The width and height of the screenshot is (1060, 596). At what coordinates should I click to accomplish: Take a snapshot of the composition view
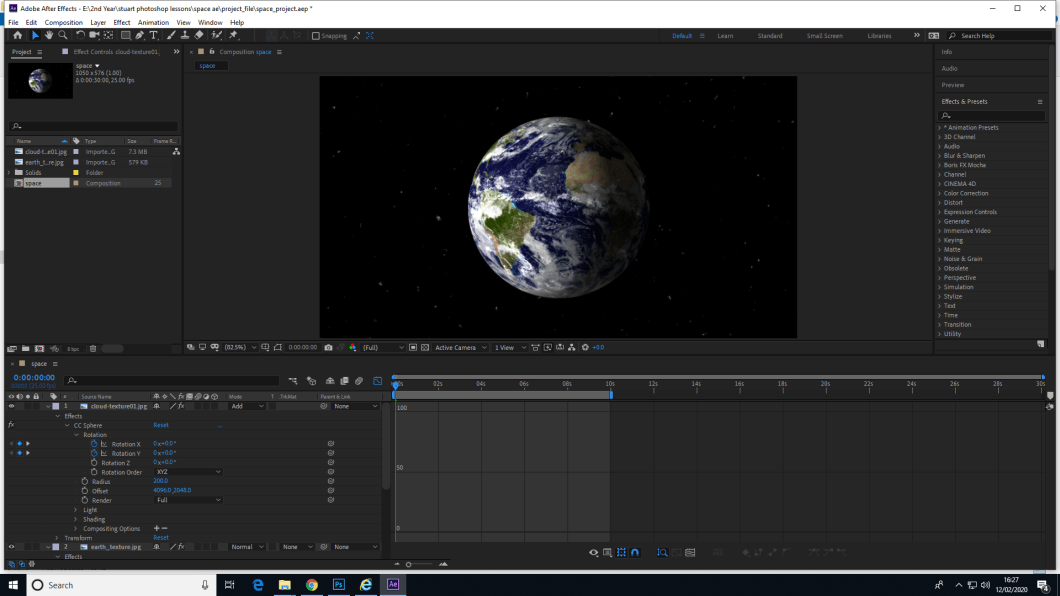tap(328, 347)
